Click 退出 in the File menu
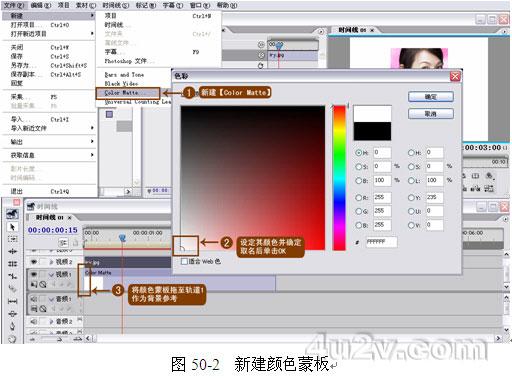Viewport: 512px width, 378px height. tap(49, 191)
